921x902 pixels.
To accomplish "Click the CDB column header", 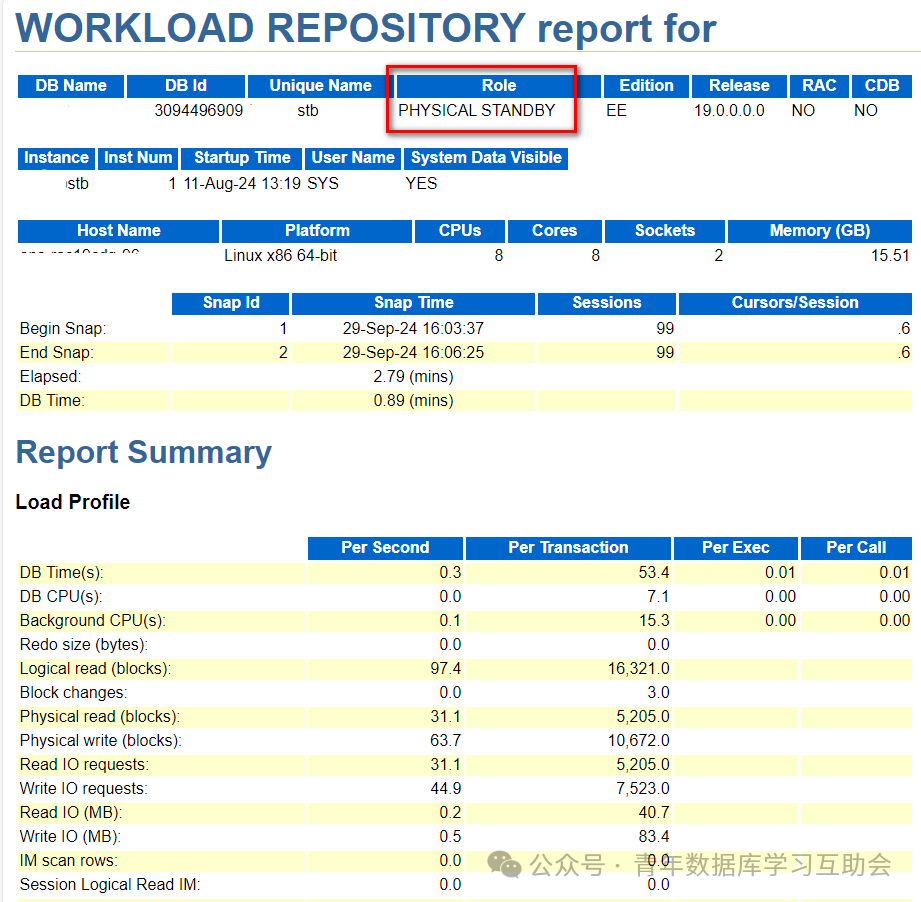I will (x=882, y=86).
